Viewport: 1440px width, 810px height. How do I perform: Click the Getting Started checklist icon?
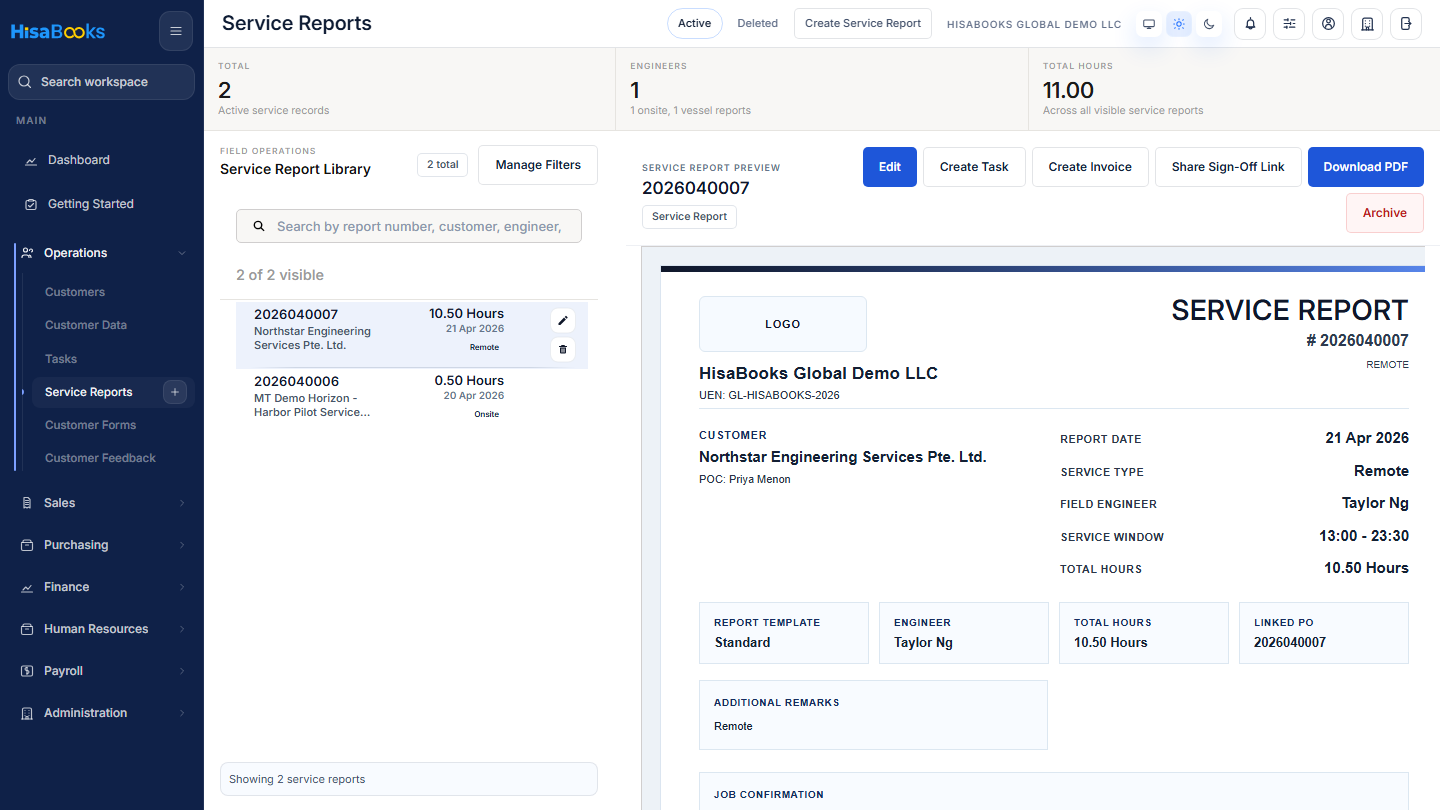click(31, 204)
